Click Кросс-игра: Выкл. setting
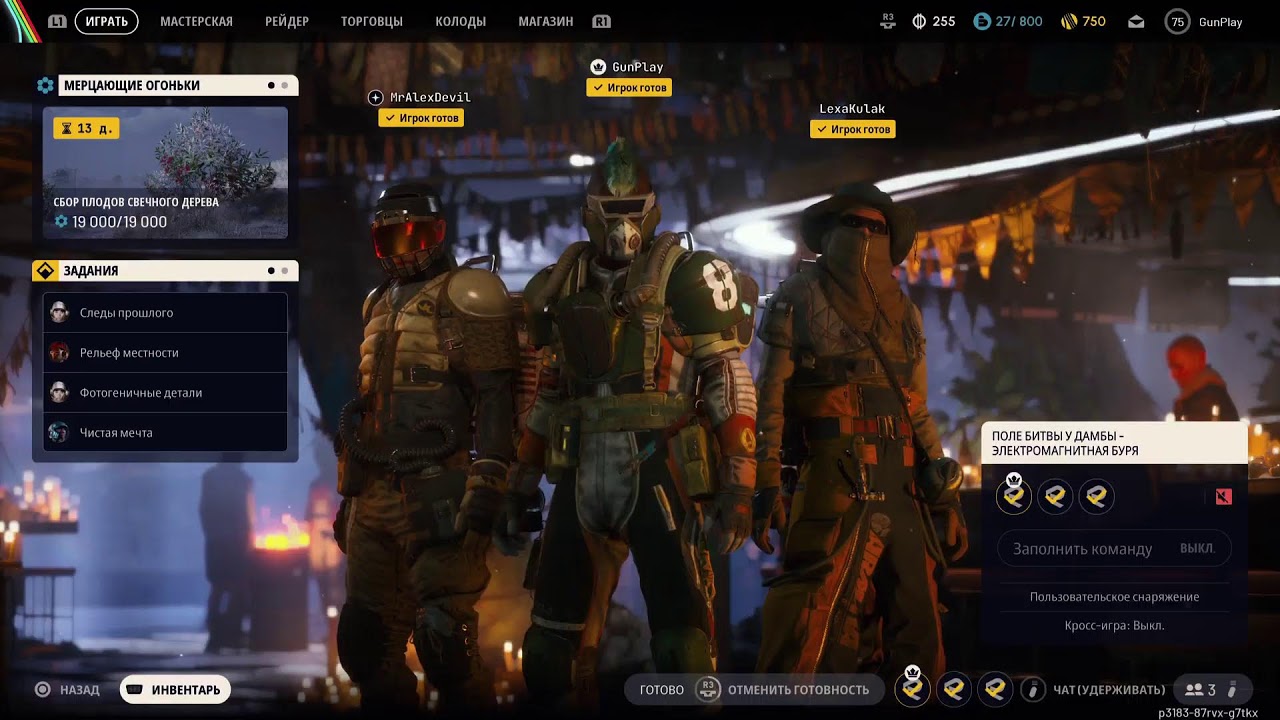 (x=1114, y=625)
